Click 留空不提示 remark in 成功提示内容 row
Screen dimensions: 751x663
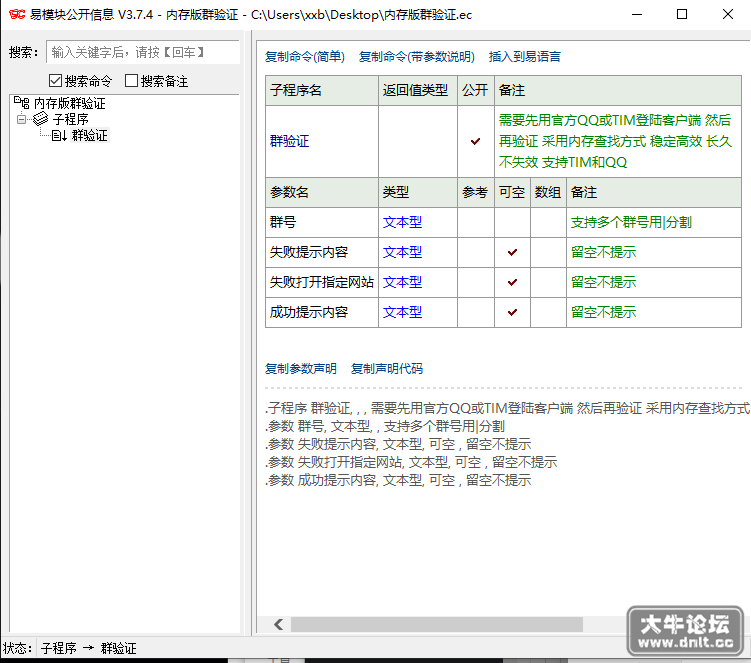tap(603, 312)
